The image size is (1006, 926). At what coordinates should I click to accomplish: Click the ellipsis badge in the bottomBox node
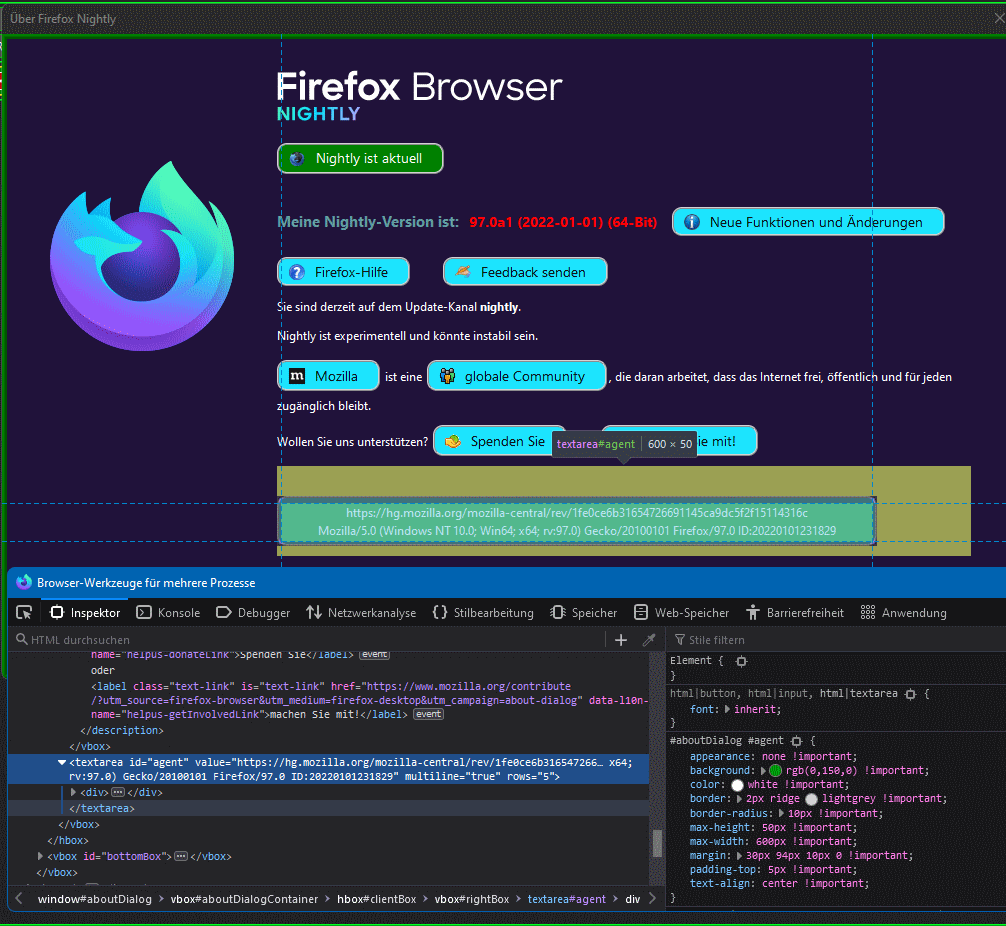coord(181,856)
